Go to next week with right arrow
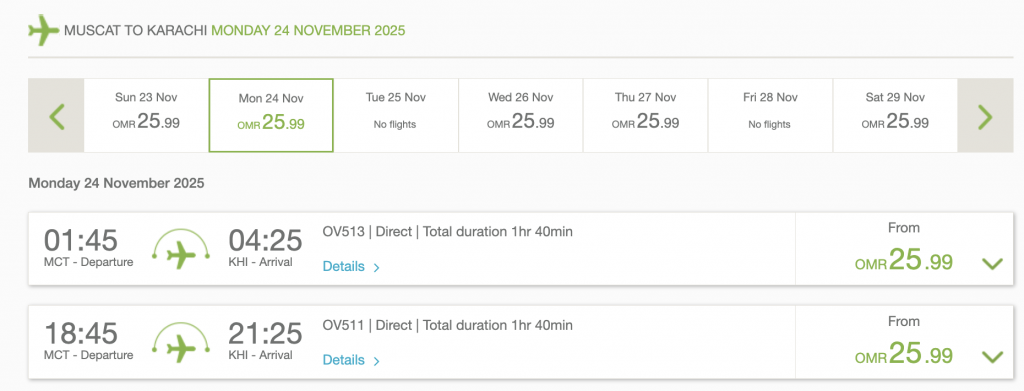The height and width of the screenshot is (391, 1024). [985, 116]
